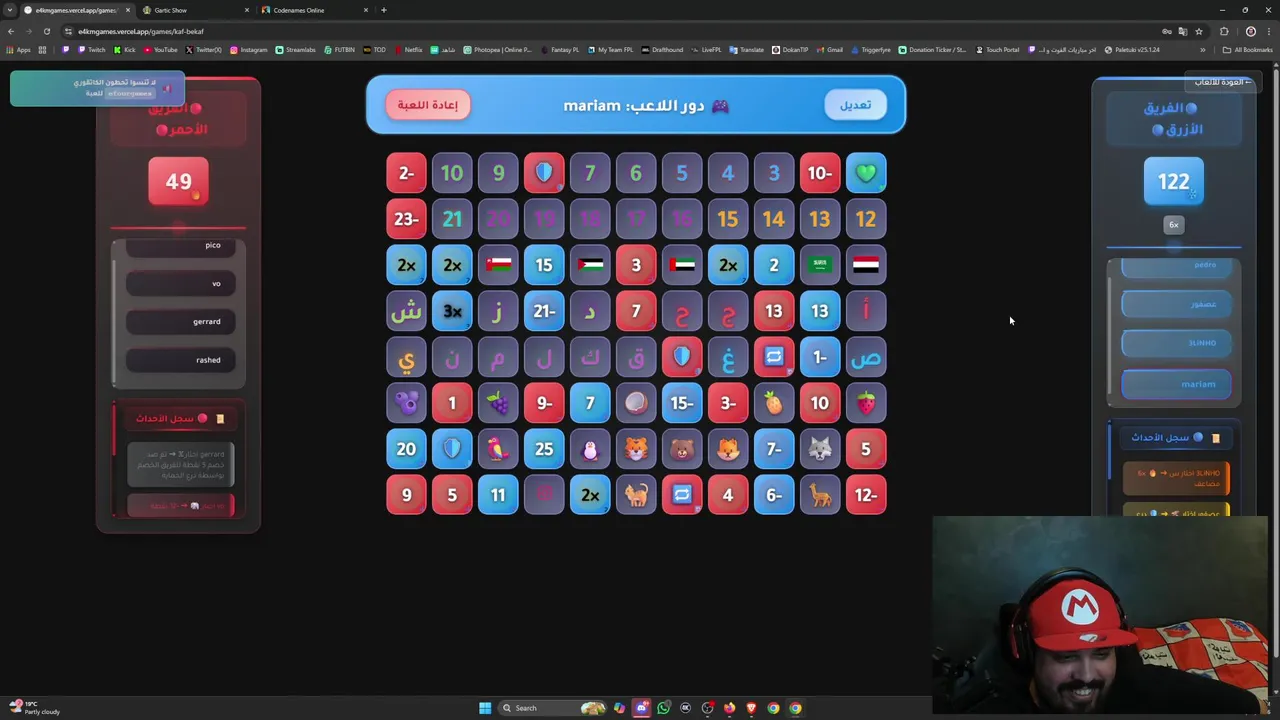Reload the current page

tap(46, 31)
